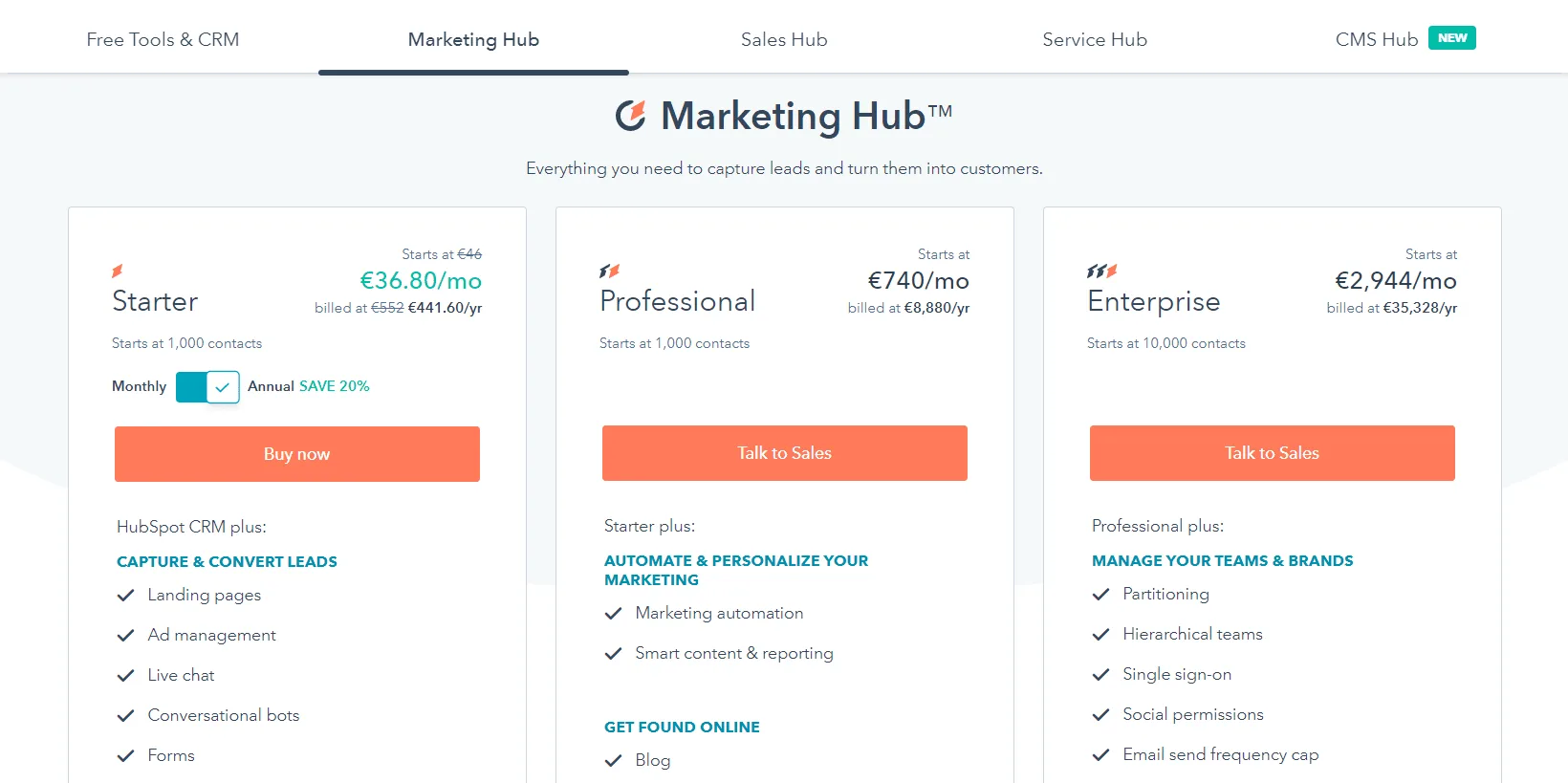1568x783 pixels.
Task: Click the Starter plan title
Action: coord(155,301)
